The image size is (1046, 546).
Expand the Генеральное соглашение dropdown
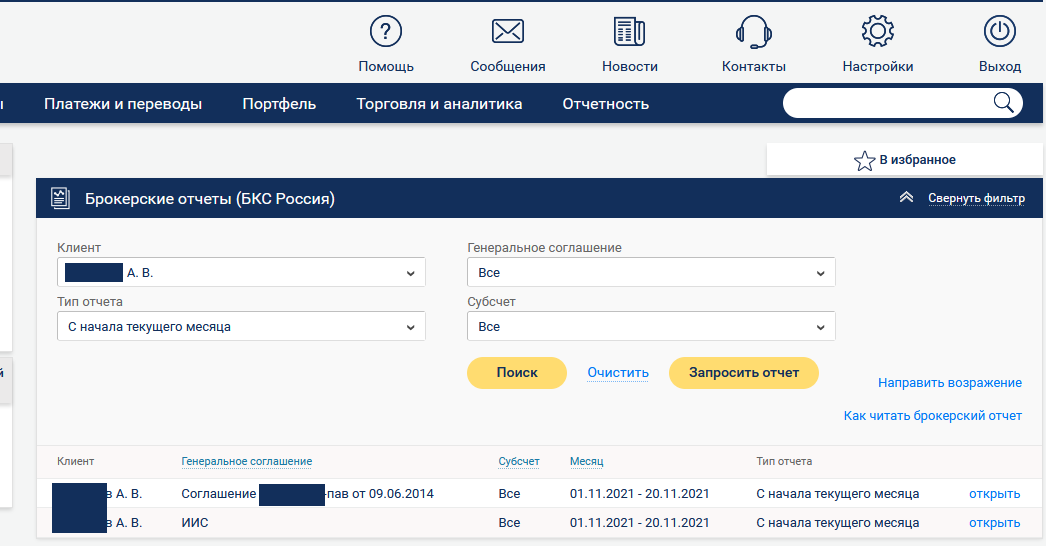point(651,272)
